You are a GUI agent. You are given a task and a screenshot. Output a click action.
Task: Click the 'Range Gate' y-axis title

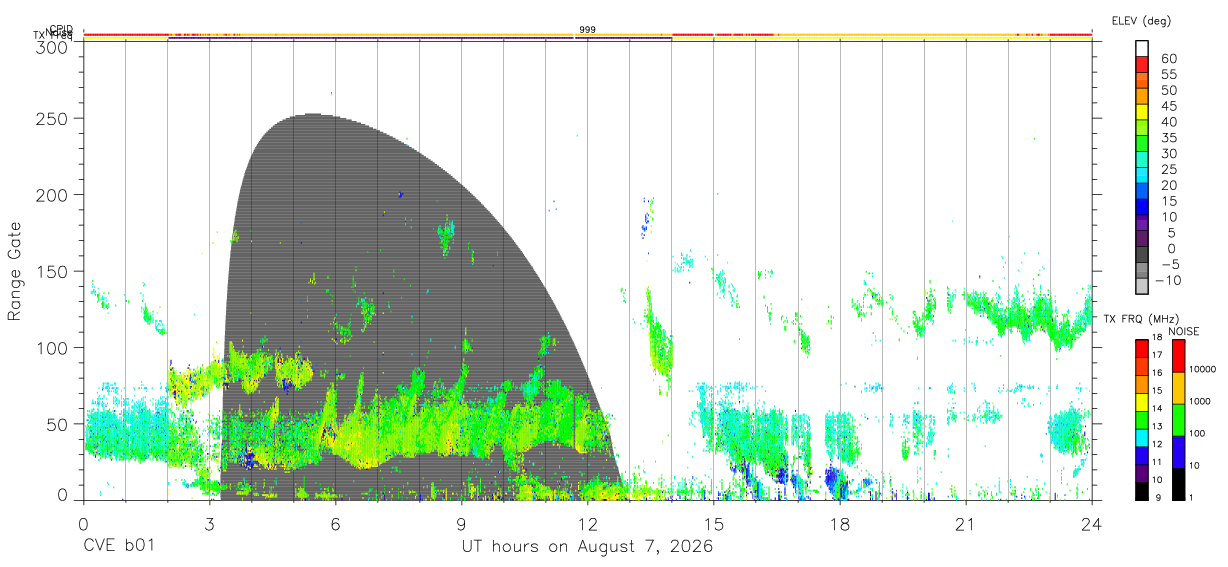coord(15,272)
